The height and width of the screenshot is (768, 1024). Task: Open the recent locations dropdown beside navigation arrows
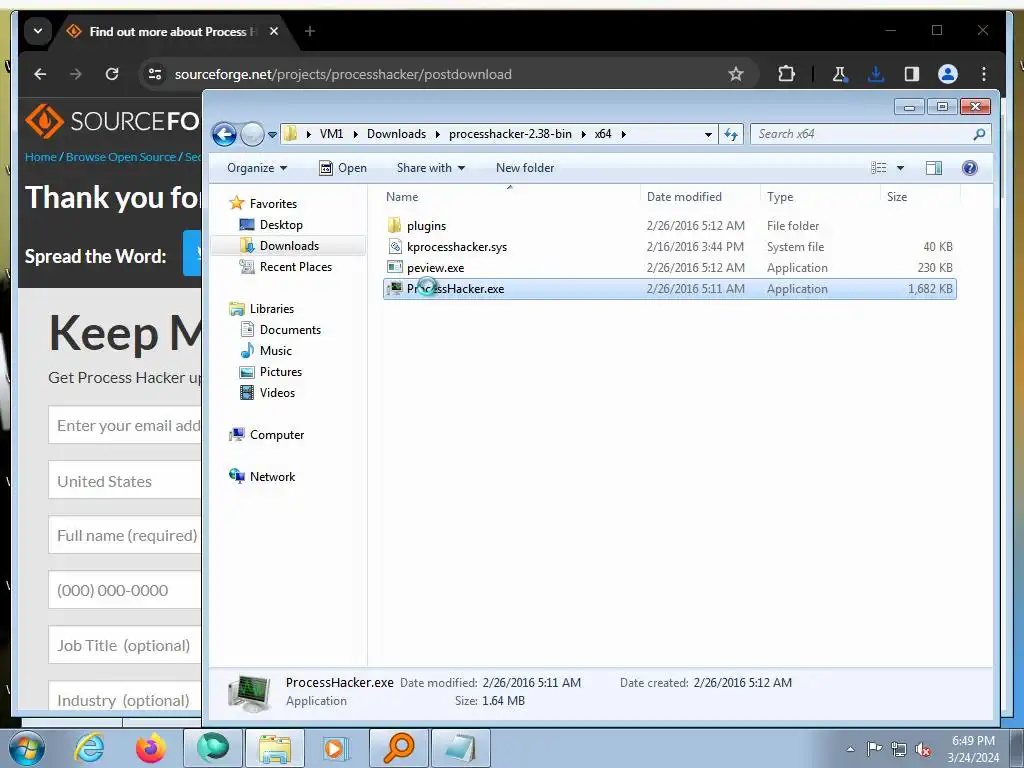(x=272, y=135)
